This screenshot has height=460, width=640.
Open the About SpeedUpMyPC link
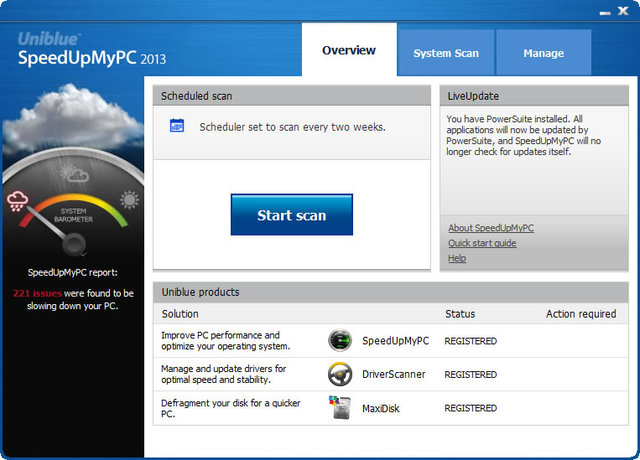click(x=491, y=228)
